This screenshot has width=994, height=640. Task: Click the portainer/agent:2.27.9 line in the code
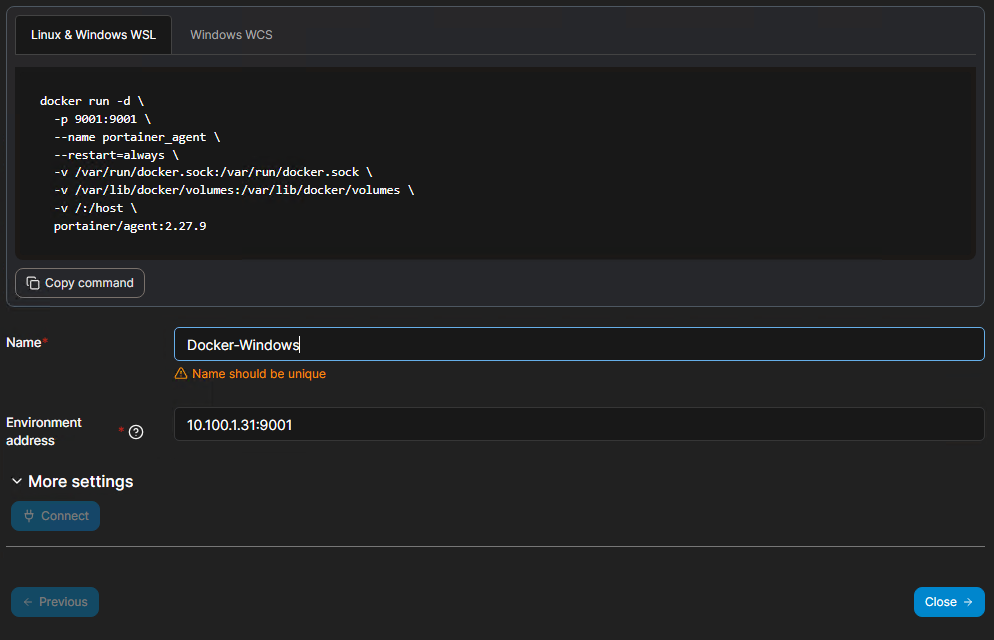coord(130,227)
